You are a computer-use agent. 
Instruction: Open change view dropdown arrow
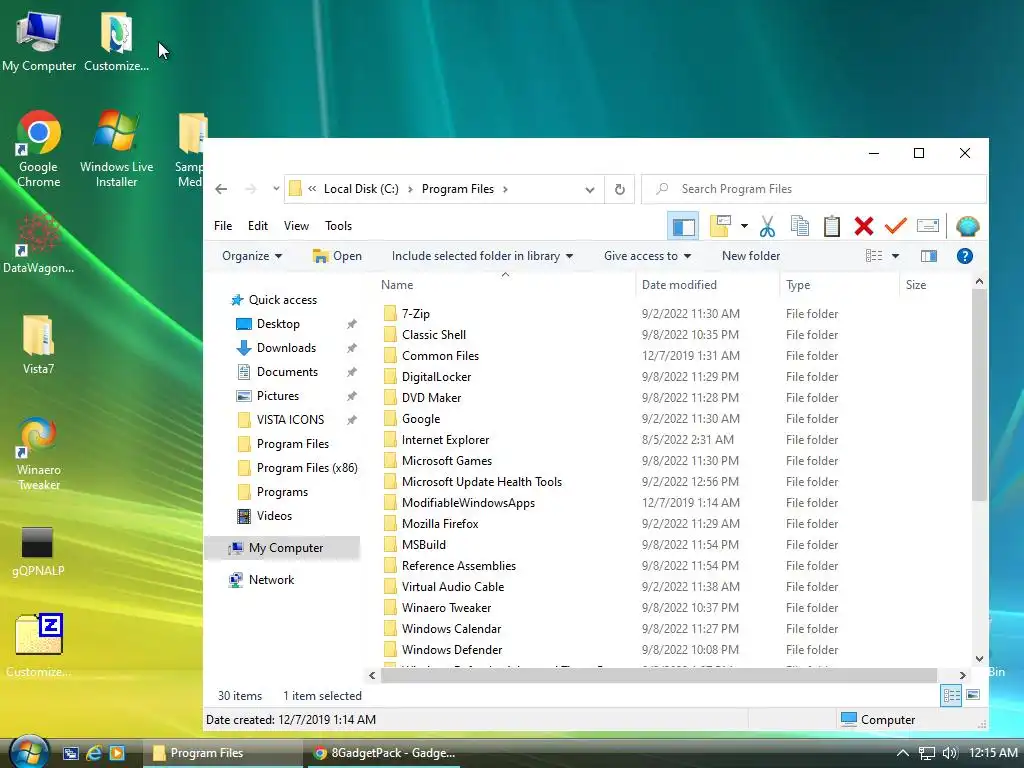[x=895, y=256]
